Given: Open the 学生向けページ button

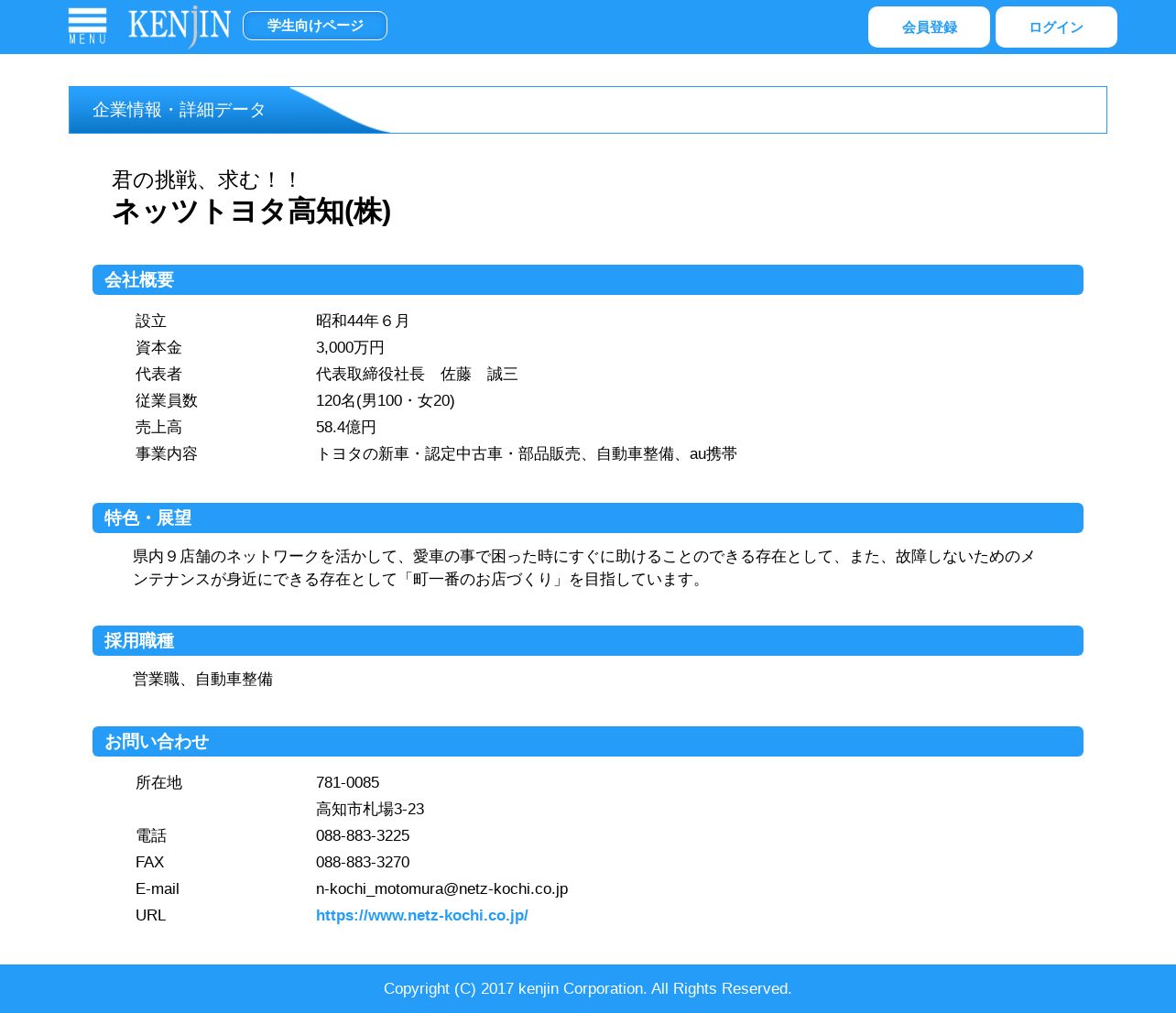Looking at the screenshot, I should pos(315,26).
